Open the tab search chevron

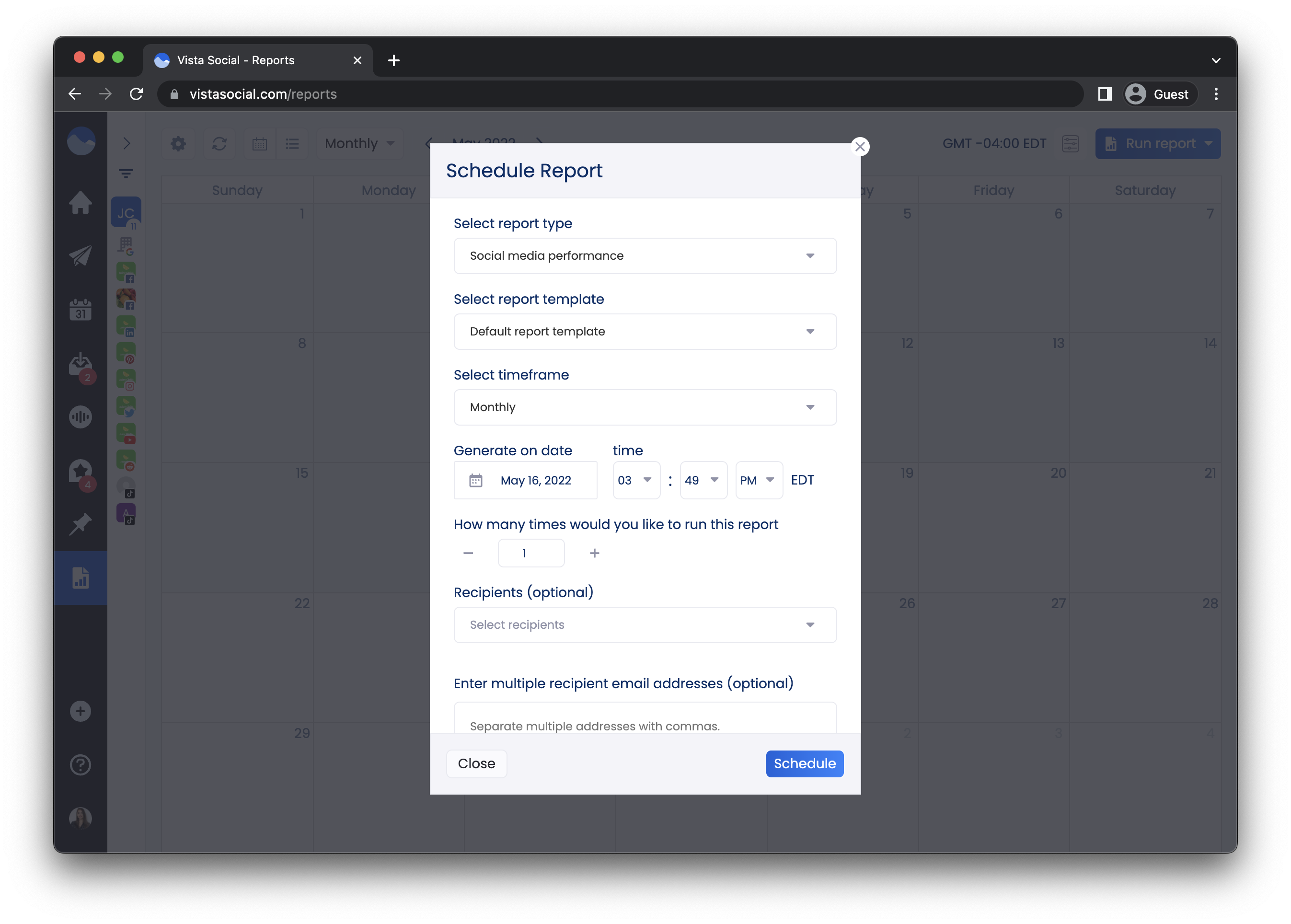point(1215,60)
